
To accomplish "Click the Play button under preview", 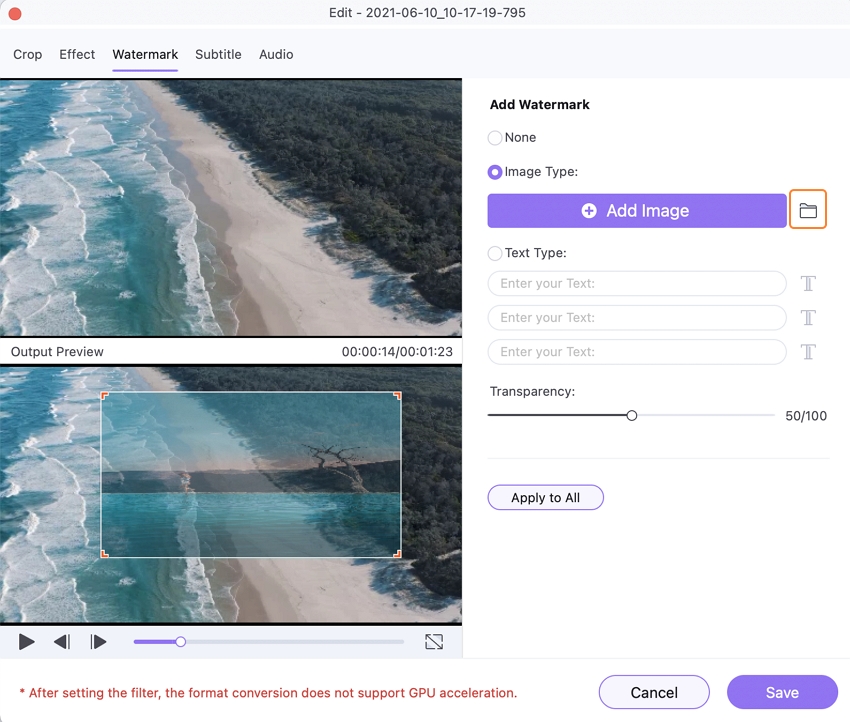I will click(x=27, y=642).
